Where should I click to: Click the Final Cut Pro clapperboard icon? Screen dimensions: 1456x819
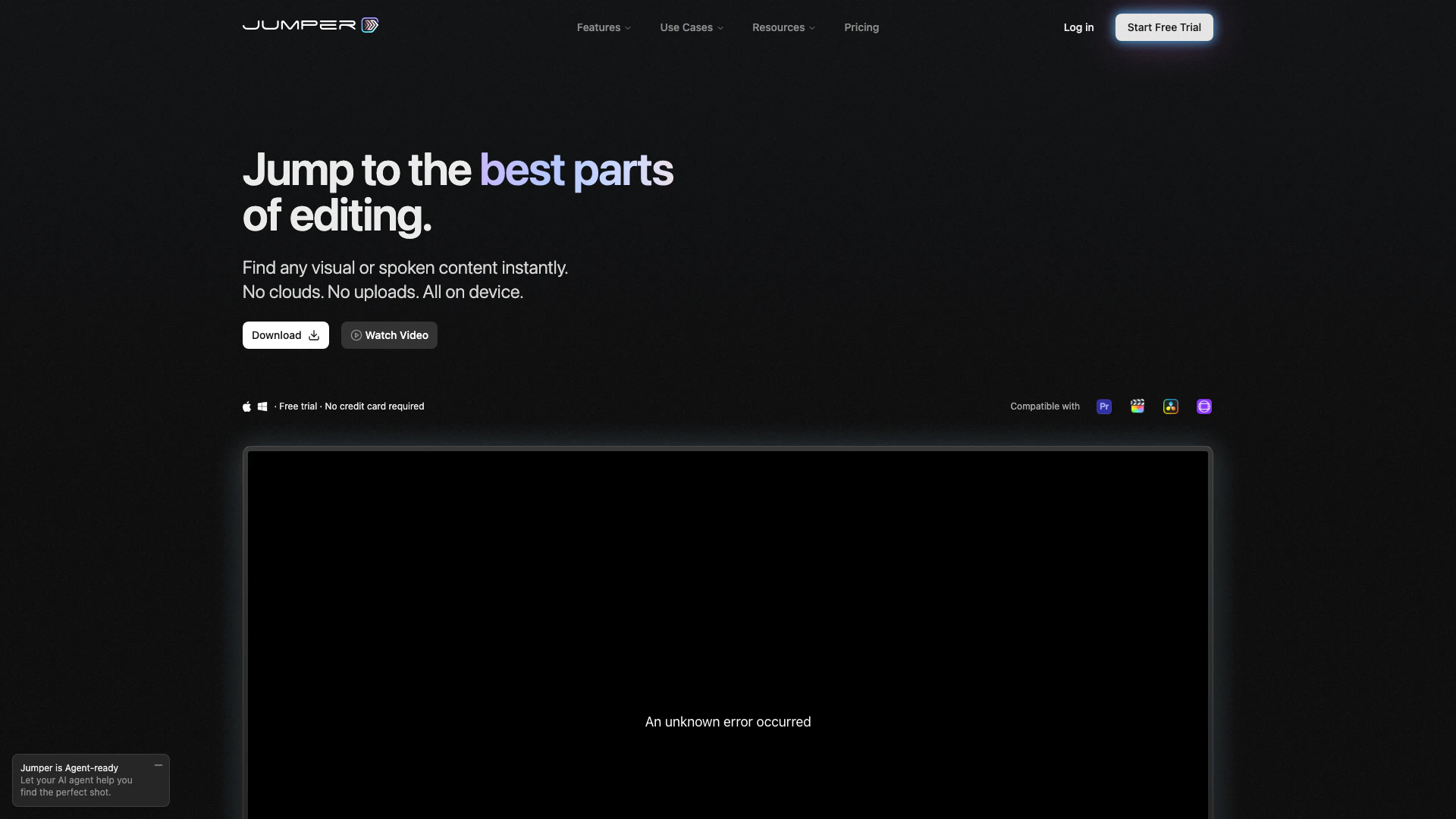click(x=1137, y=406)
